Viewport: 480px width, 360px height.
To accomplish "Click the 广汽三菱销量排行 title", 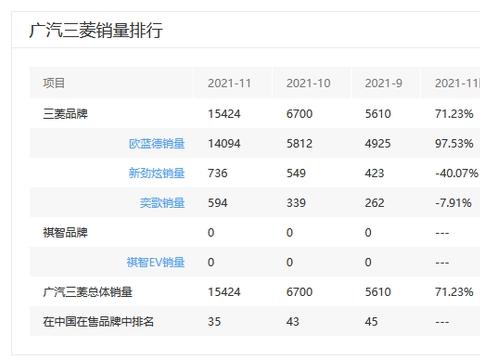I will (96, 30).
